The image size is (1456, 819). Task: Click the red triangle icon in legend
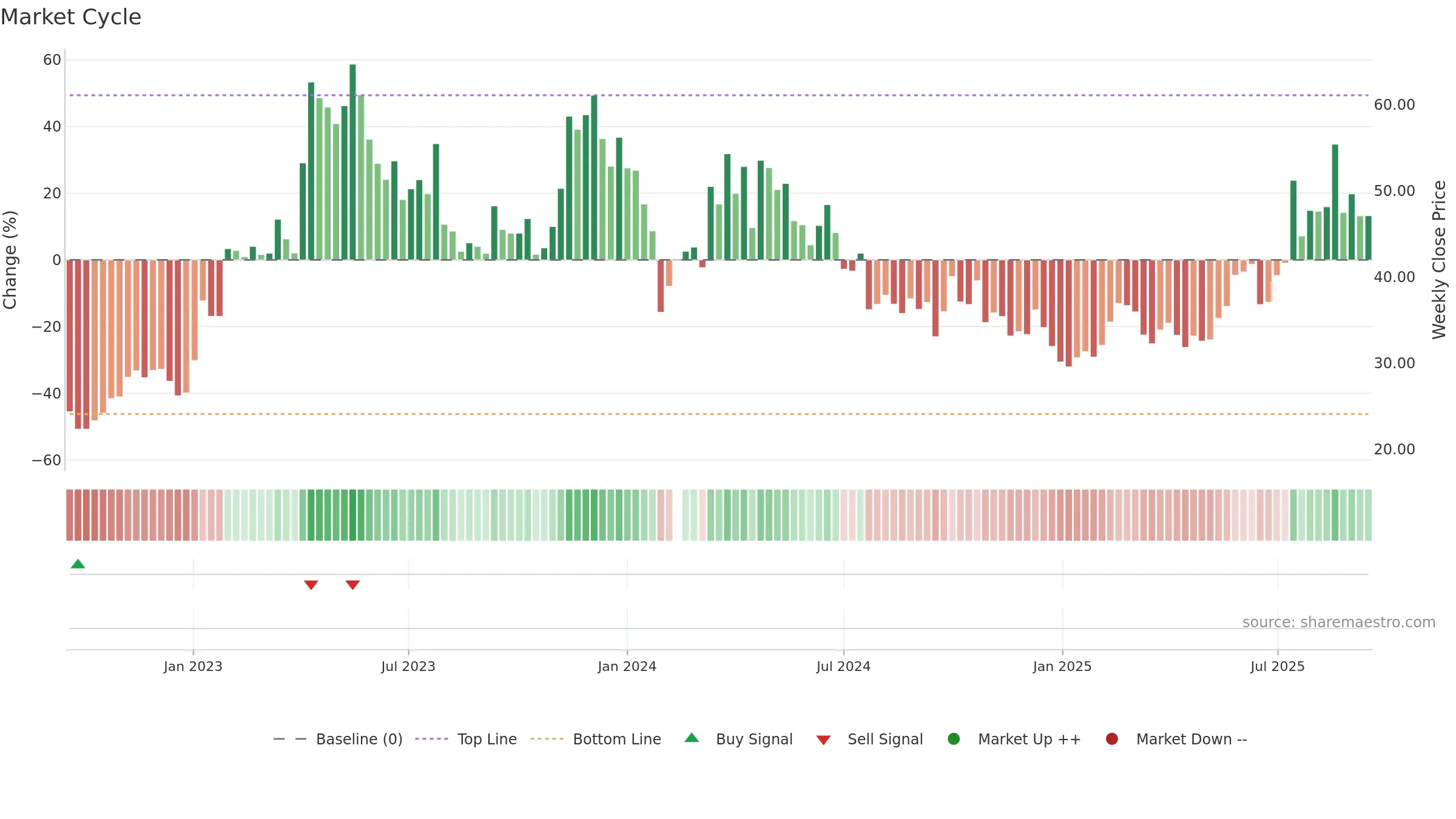pyautogui.click(x=823, y=740)
